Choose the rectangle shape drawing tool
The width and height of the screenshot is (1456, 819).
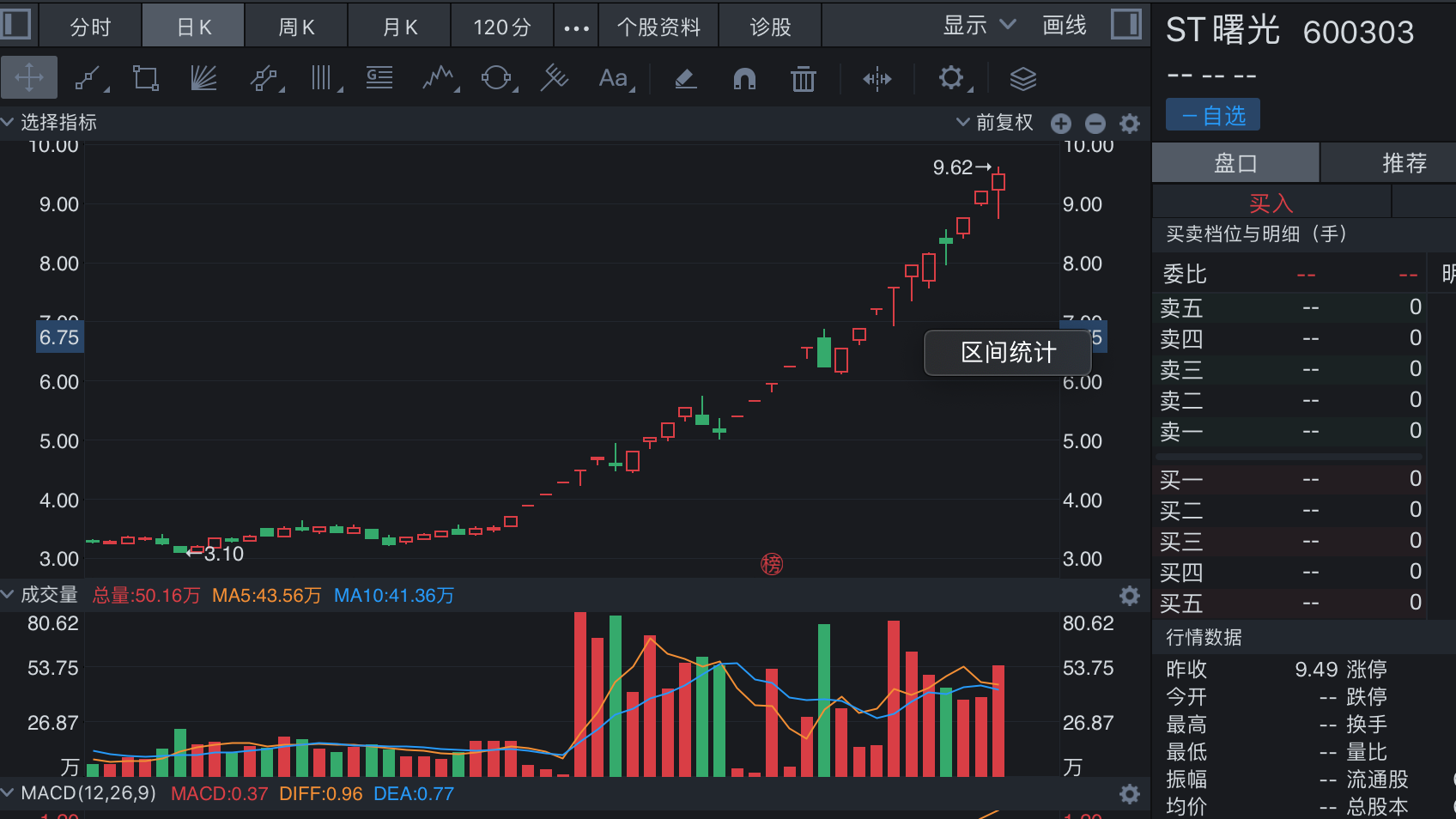(146, 79)
